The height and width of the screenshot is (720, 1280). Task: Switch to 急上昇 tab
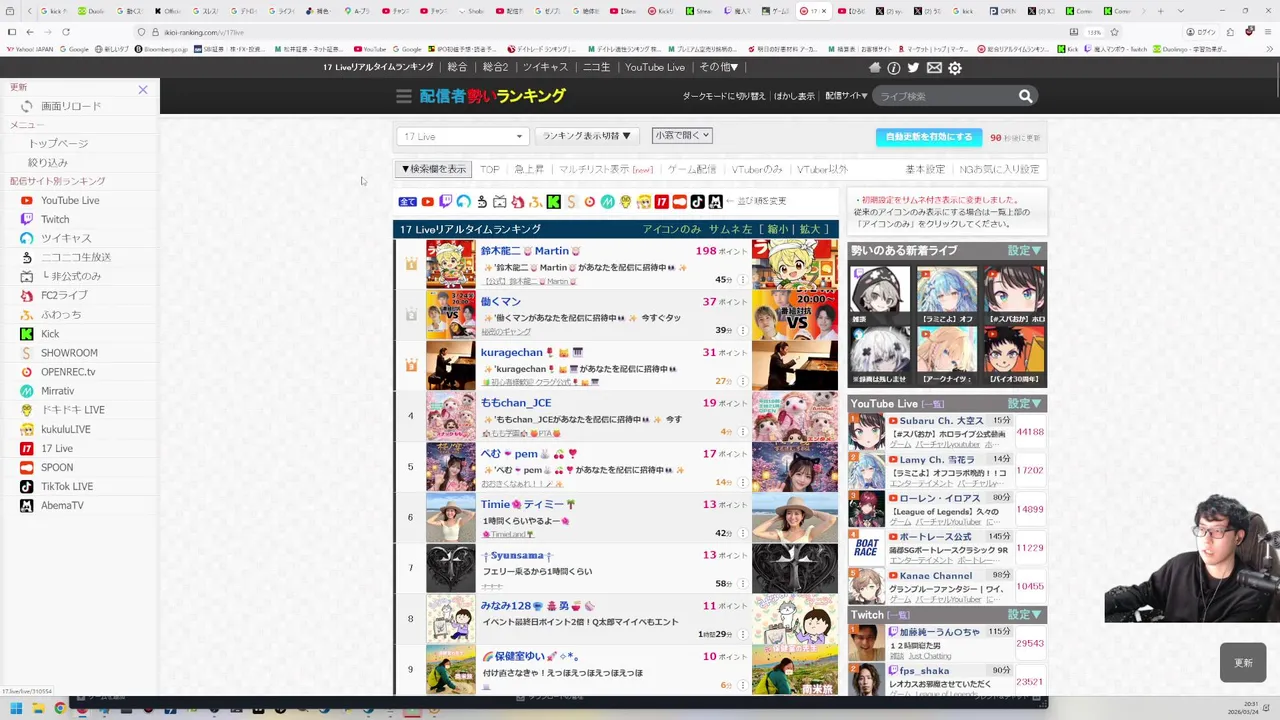[x=529, y=170]
